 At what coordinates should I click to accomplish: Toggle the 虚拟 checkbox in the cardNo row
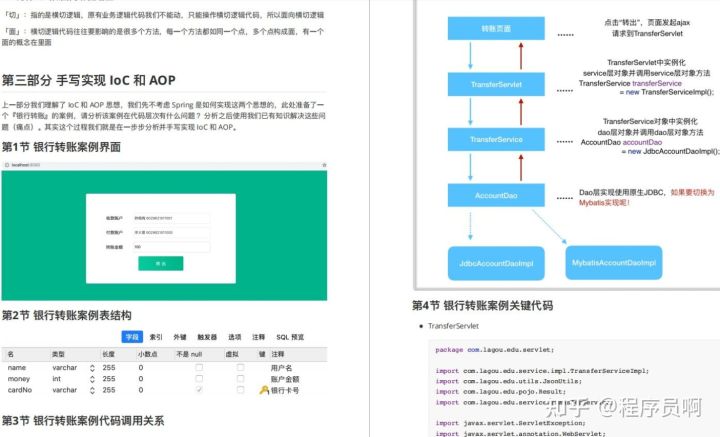click(x=240, y=390)
